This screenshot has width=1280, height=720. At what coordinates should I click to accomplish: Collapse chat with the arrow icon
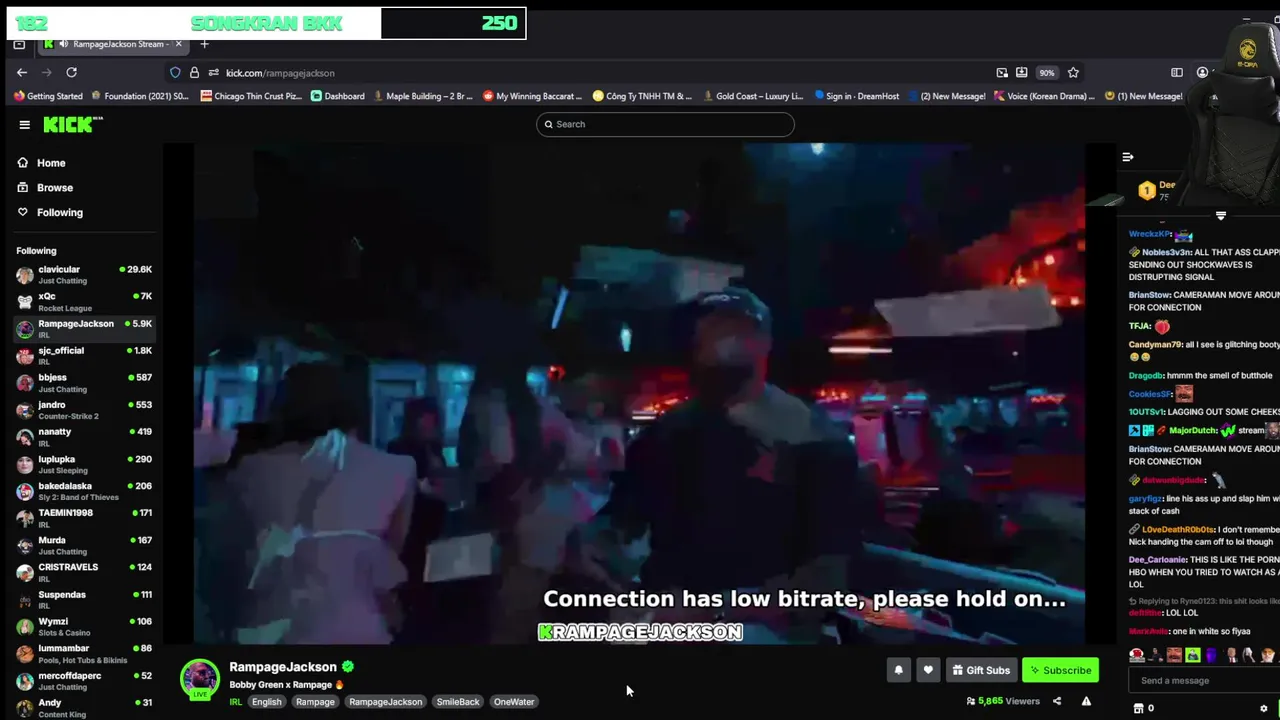pos(1127,157)
